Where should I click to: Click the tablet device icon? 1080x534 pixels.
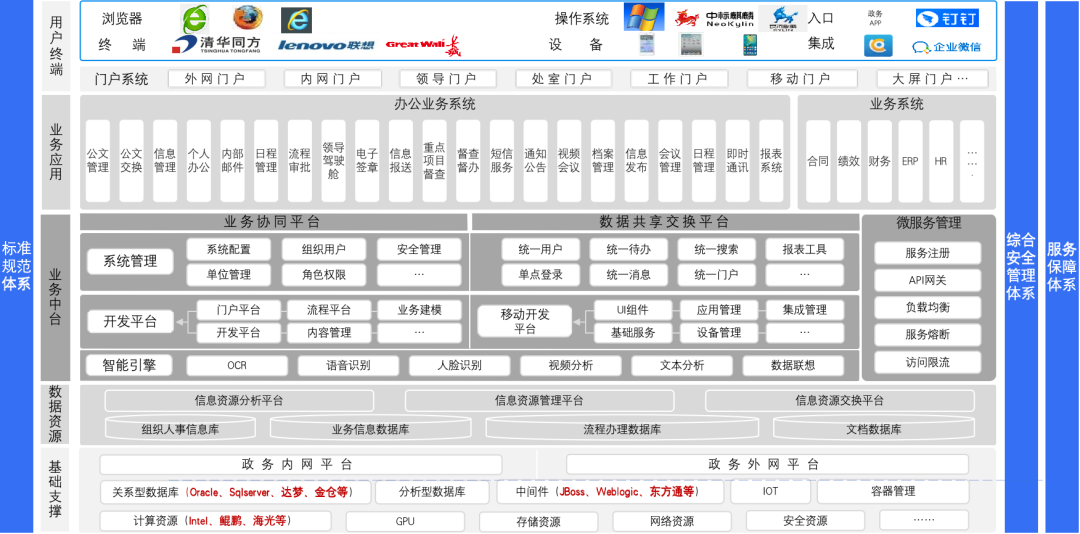(x=690, y=45)
